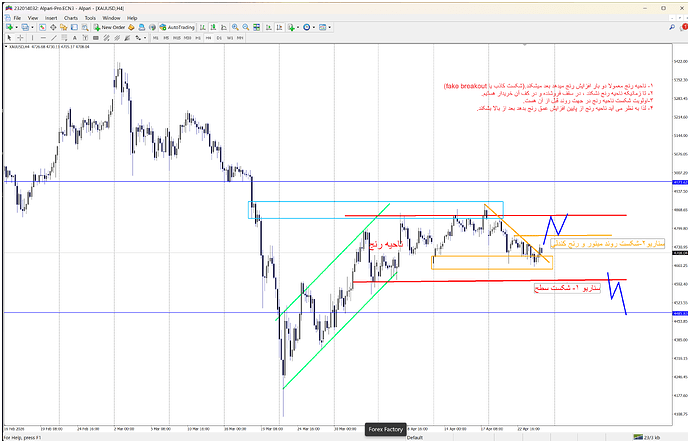Toggle Chart Shift from the end
Viewport: 690px width, 443px height.
coord(279,27)
